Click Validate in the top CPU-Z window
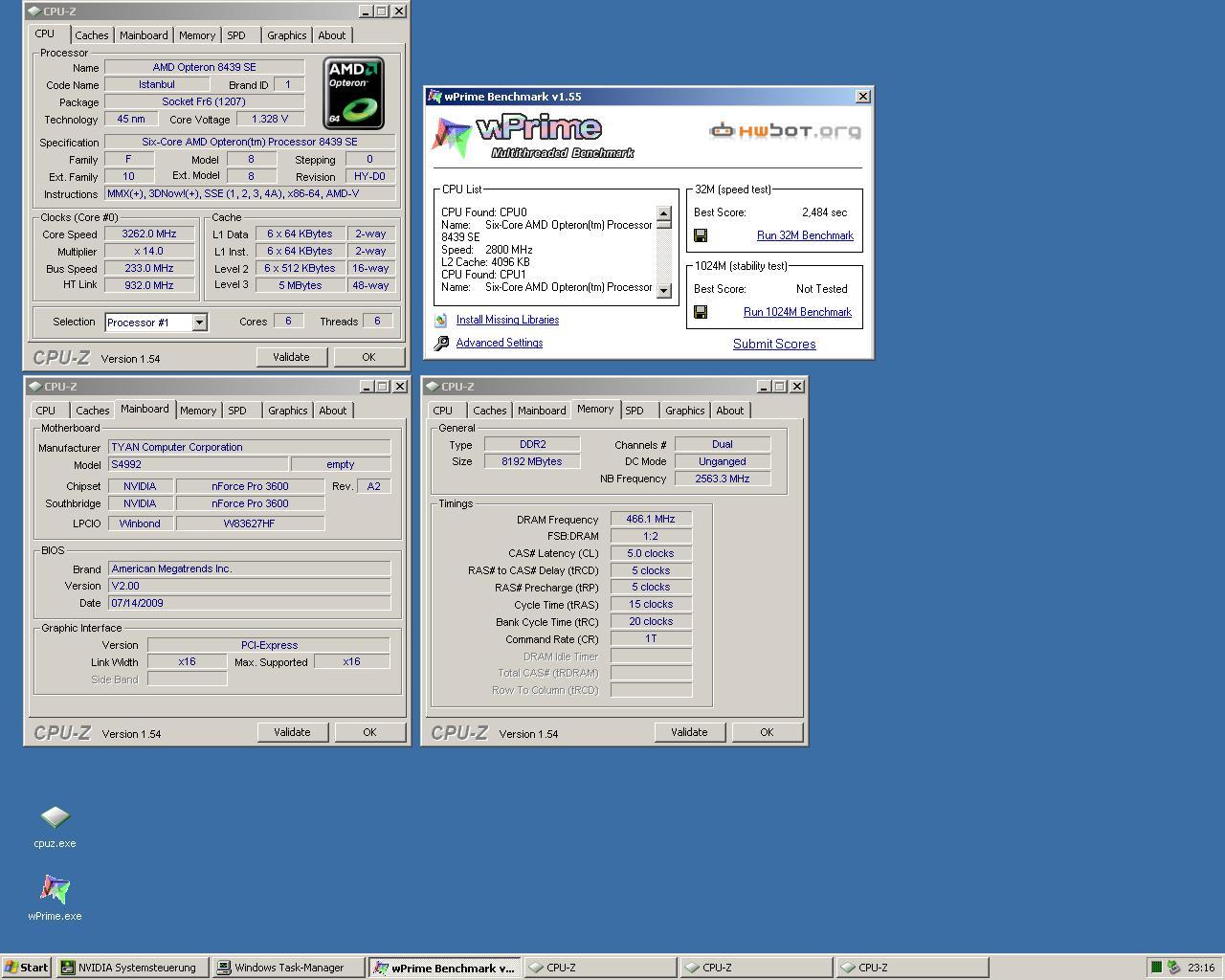The height and width of the screenshot is (980, 1225). tap(291, 357)
